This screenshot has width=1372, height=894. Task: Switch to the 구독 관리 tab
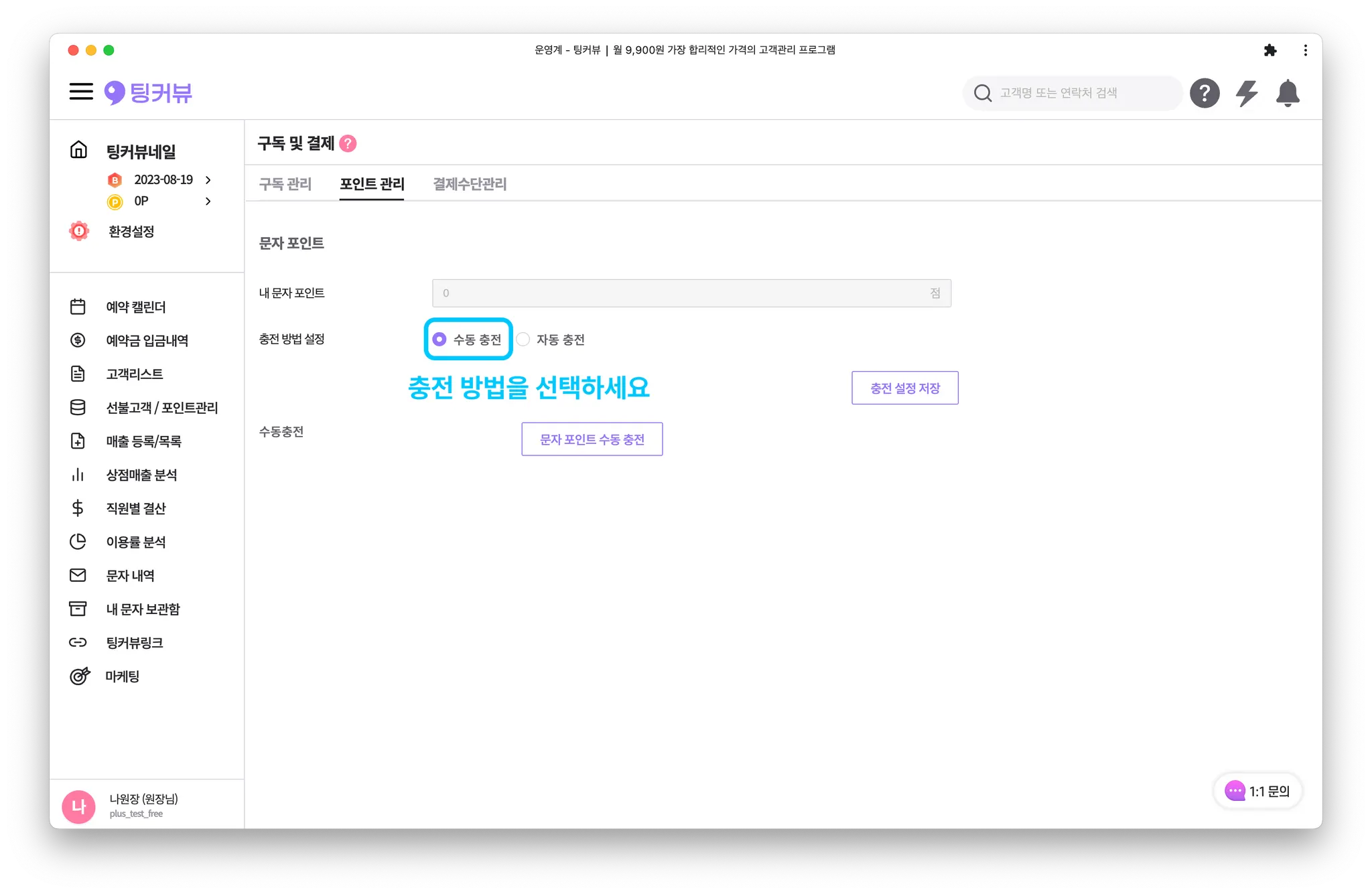(x=285, y=184)
